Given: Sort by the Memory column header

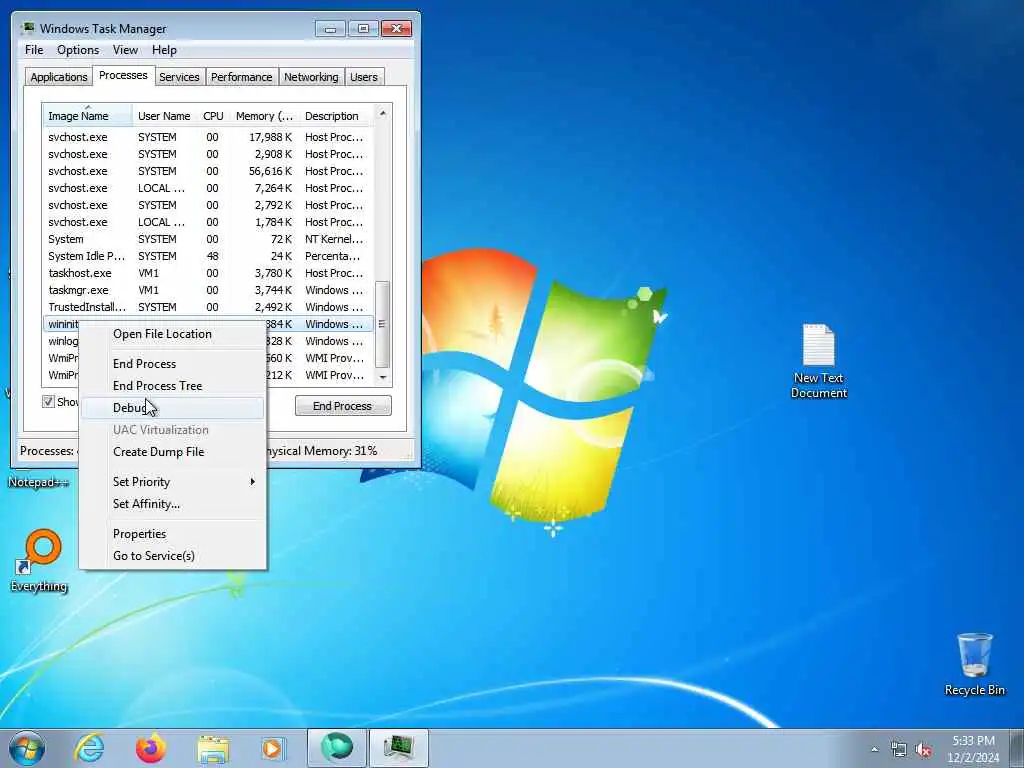Looking at the screenshot, I should (264, 116).
